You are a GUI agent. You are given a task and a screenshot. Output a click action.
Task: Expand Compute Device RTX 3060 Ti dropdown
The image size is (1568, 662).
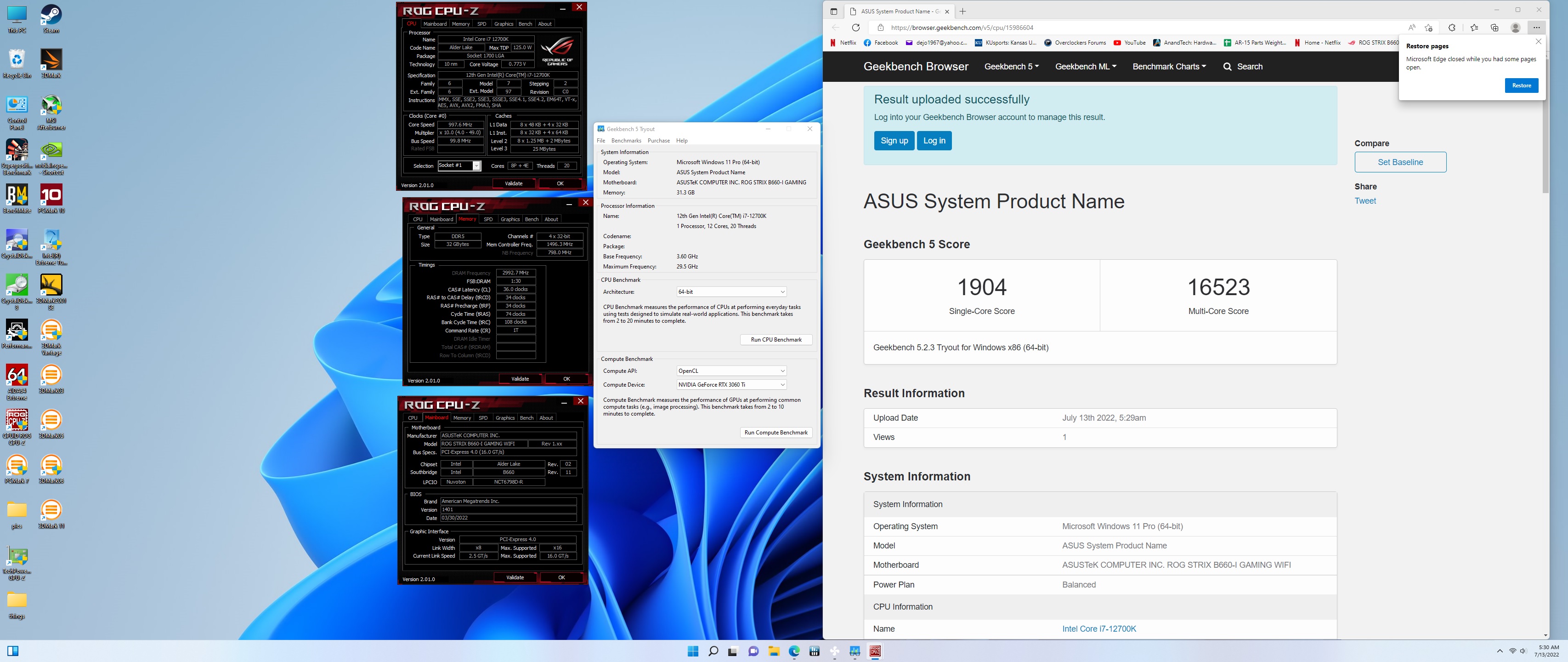coord(732,385)
